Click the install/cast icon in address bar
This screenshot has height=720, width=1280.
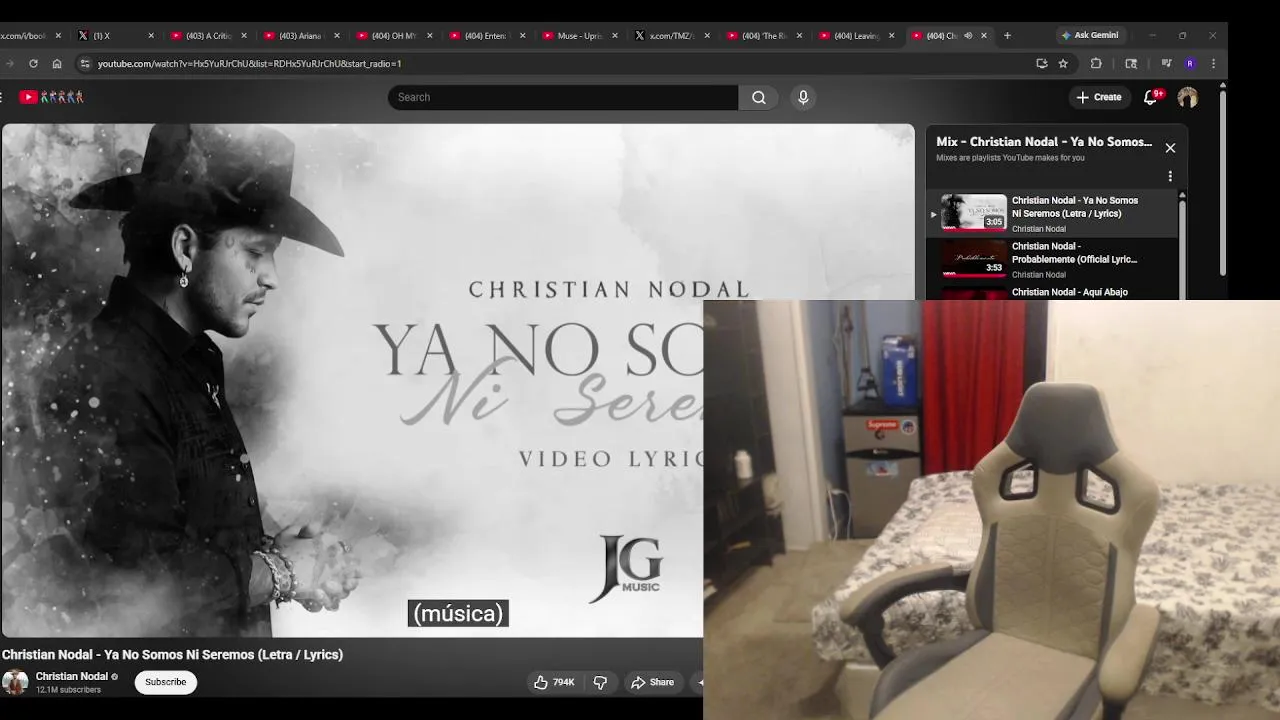[1041, 63]
